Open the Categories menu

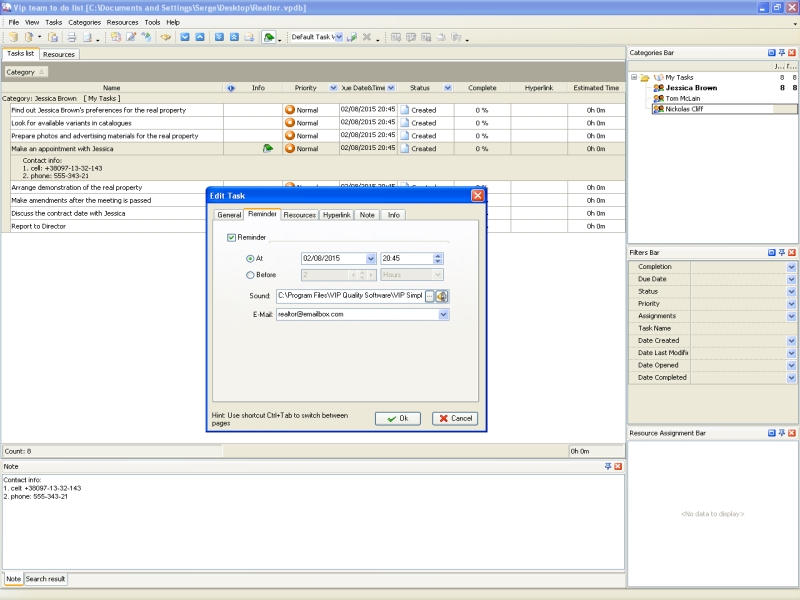[x=84, y=21]
